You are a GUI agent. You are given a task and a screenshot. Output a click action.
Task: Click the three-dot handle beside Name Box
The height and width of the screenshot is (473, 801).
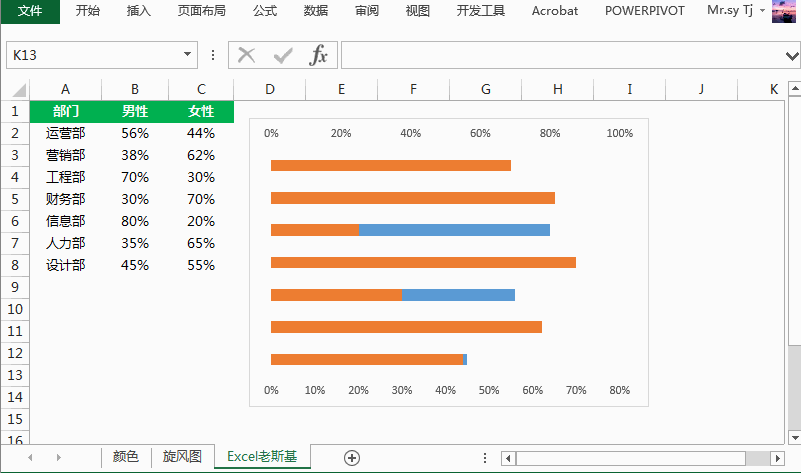pyautogui.click(x=213, y=55)
